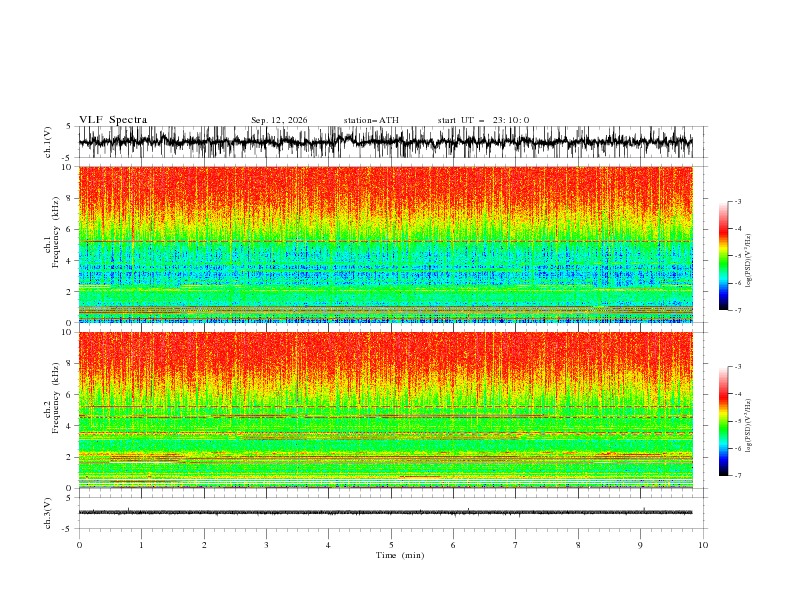Click the 9 minute tick on time axis
Image resolution: width=792 pixels, height=612 pixels.
click(640, 545)
